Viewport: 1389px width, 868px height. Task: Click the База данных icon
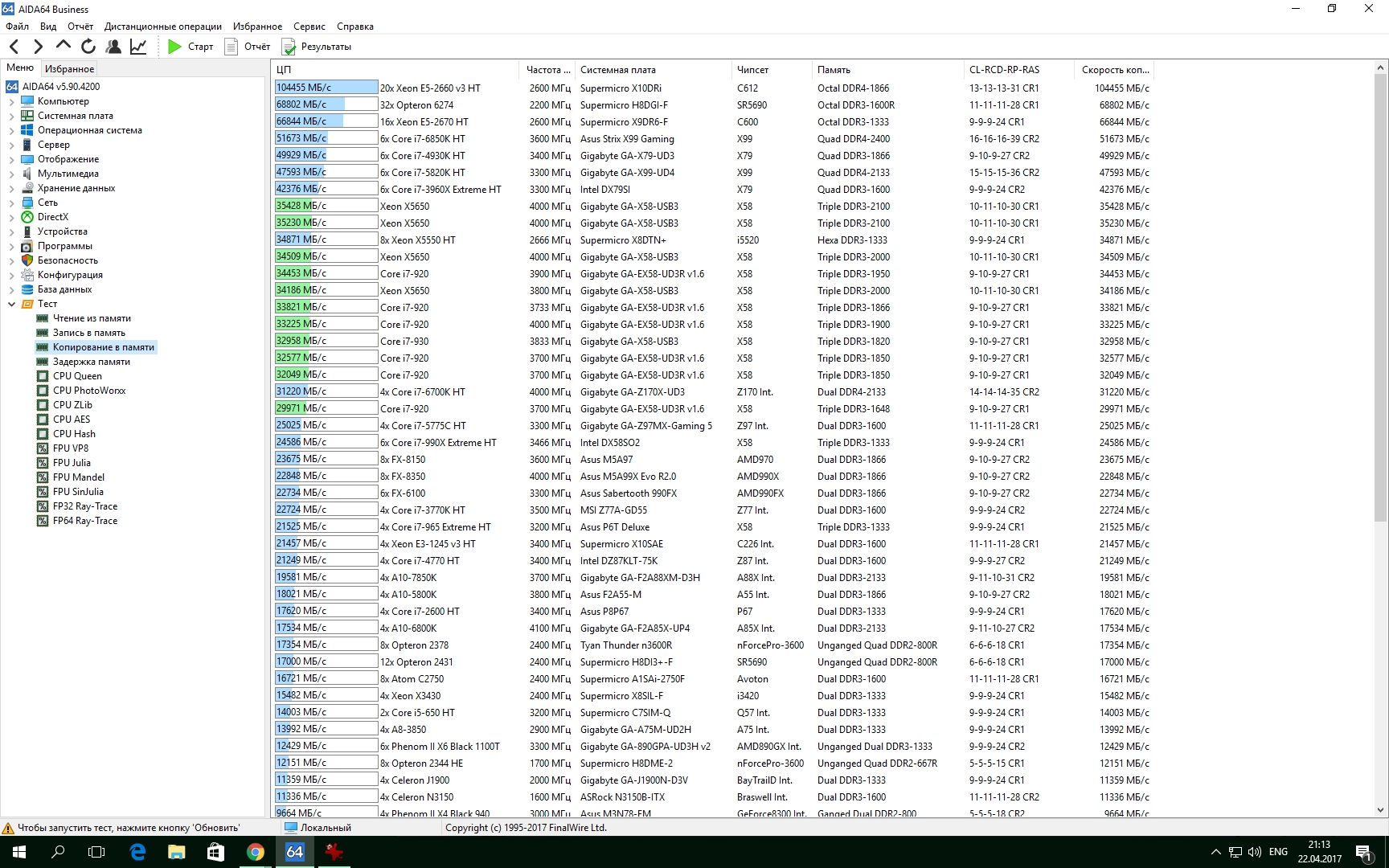[x=27, y=289]
